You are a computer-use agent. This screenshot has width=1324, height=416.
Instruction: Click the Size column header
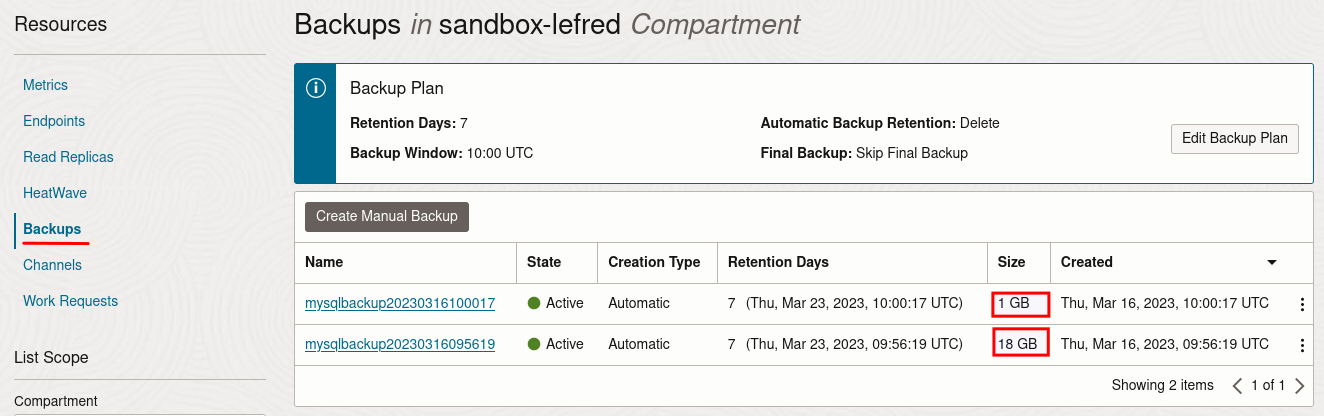1011,262
